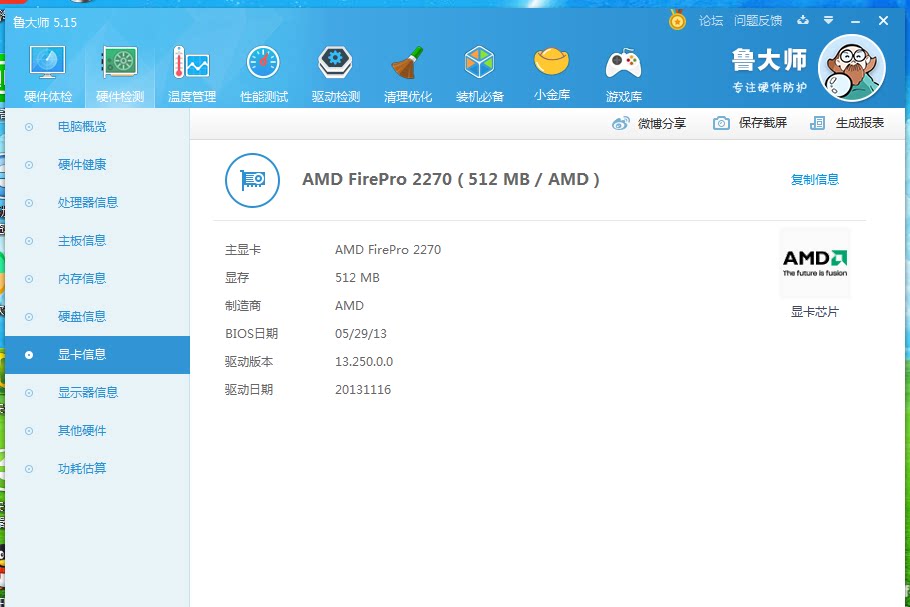910x607 pixels.
Task: Click the 制造商 value AMD
Action: pyautogui.click(x=349, y=305)
